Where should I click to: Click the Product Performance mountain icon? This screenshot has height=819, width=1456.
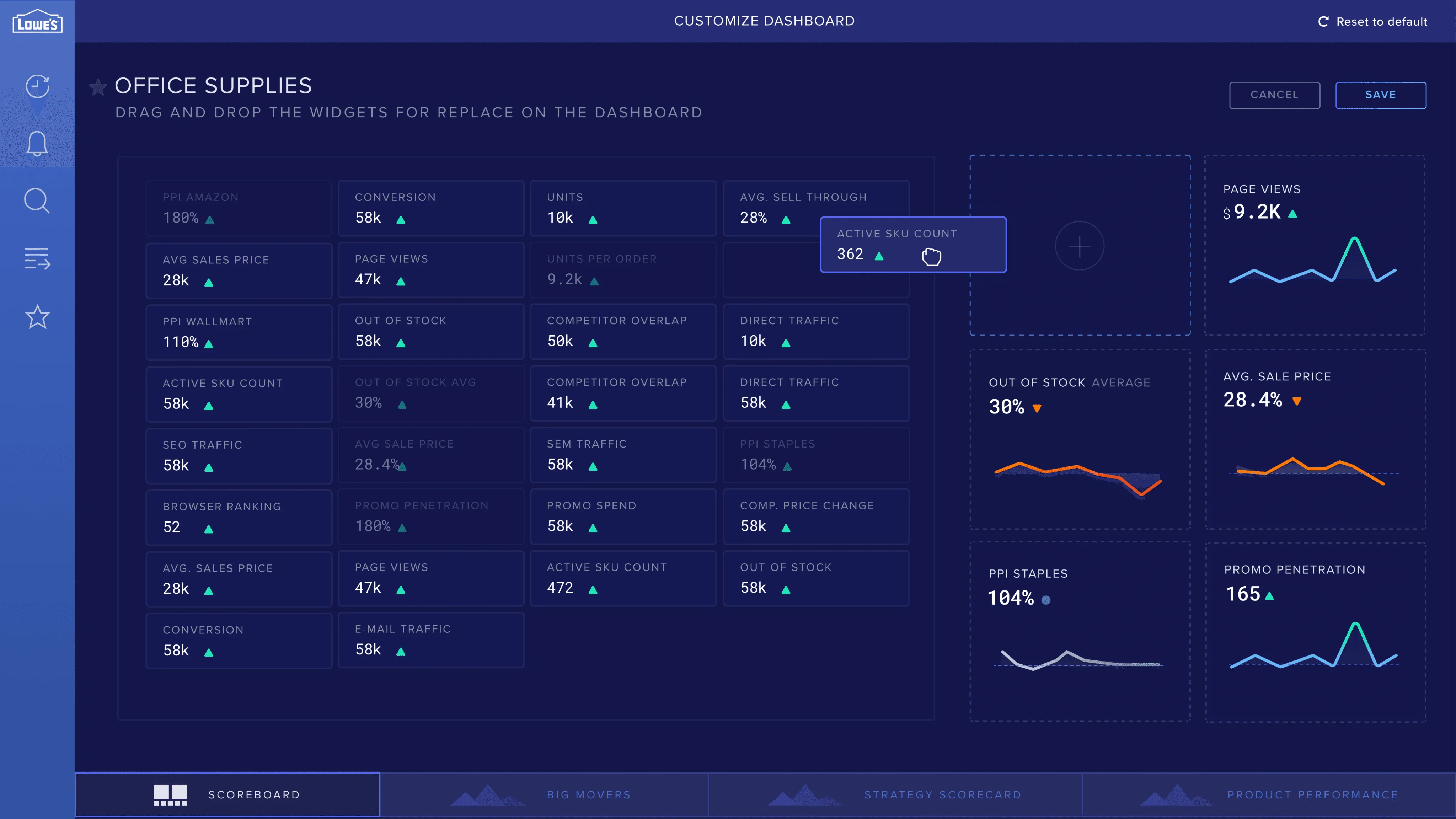pos(1177,795)
